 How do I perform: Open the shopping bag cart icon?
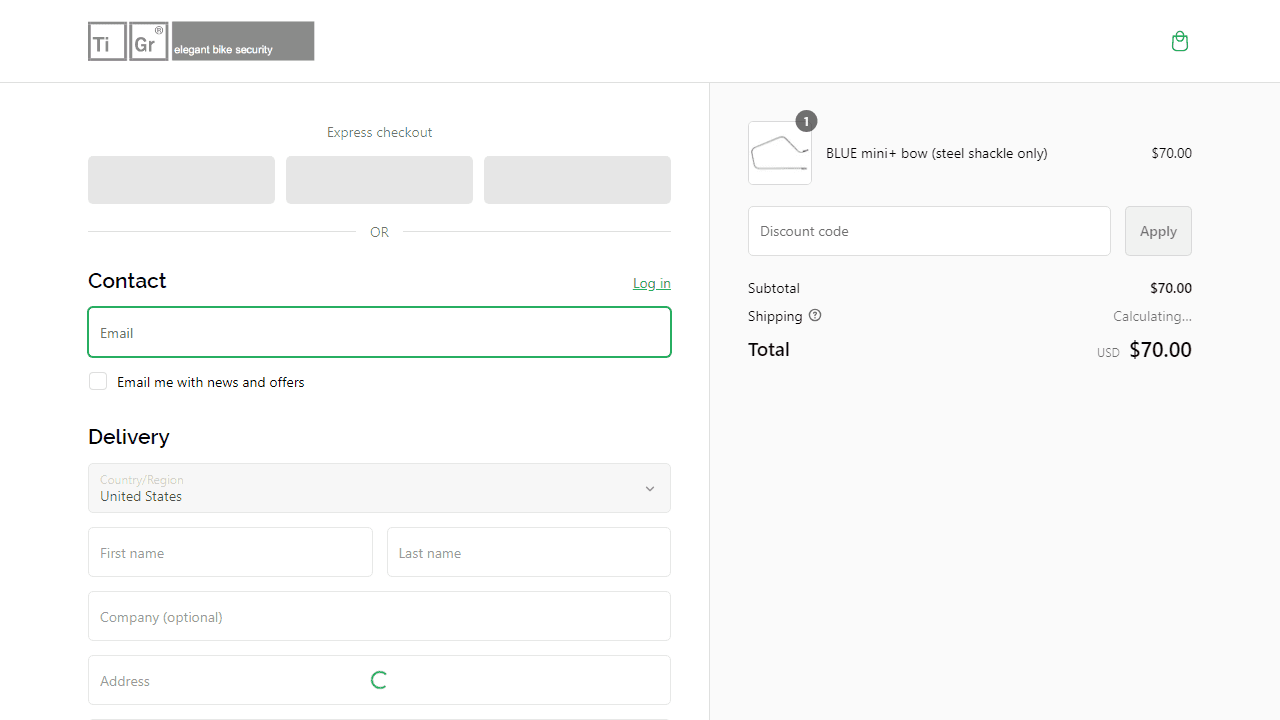(1180, 41)
